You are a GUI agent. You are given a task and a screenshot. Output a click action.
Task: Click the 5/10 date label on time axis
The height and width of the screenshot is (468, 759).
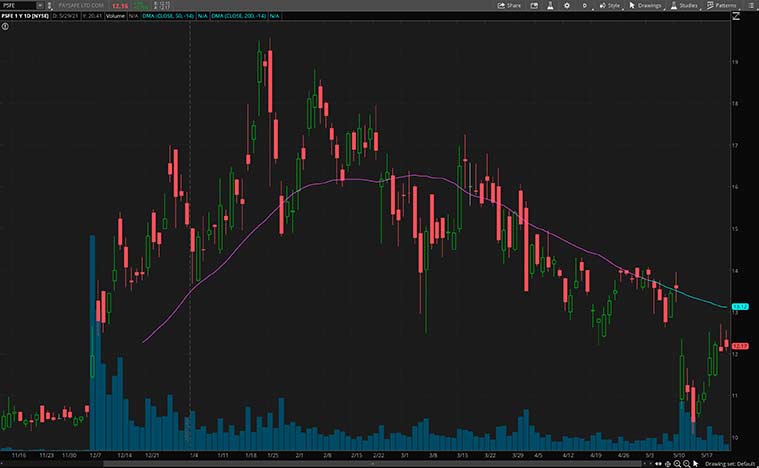pyautogui.click(x=679, y=455)
